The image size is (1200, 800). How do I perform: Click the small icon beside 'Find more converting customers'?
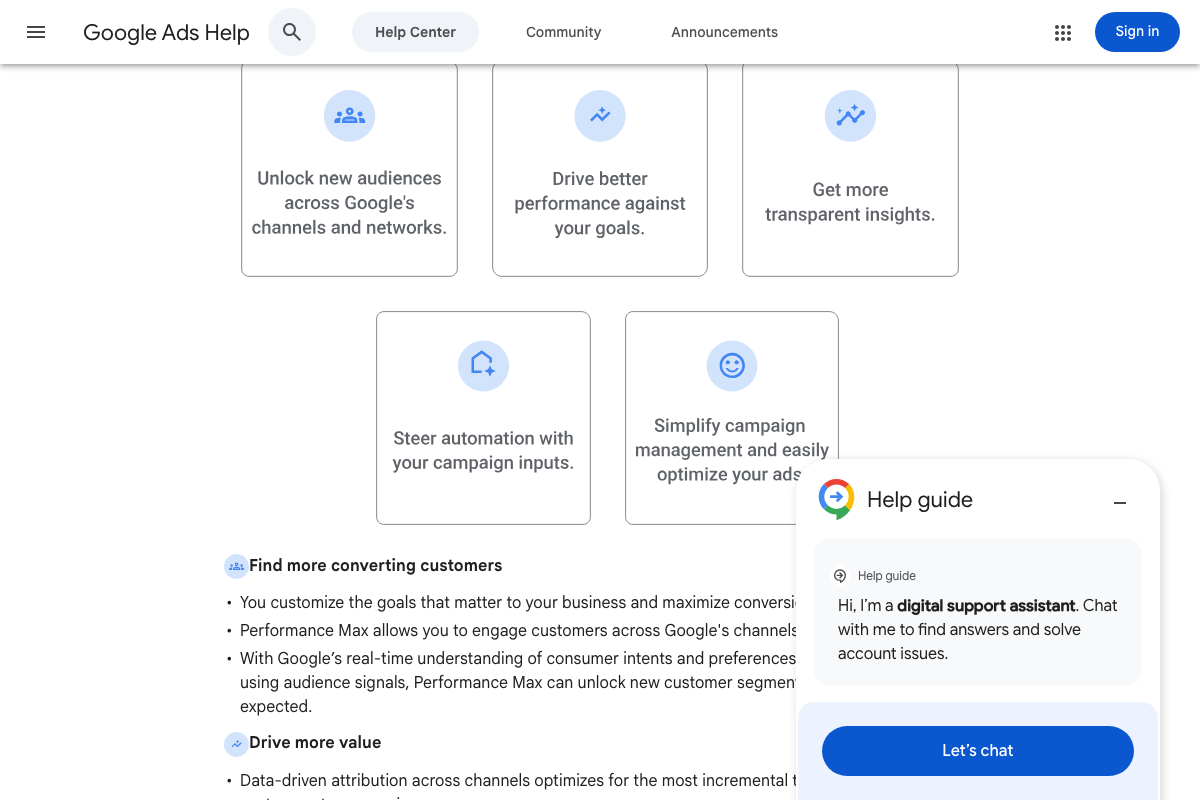(x=236, y=566)
